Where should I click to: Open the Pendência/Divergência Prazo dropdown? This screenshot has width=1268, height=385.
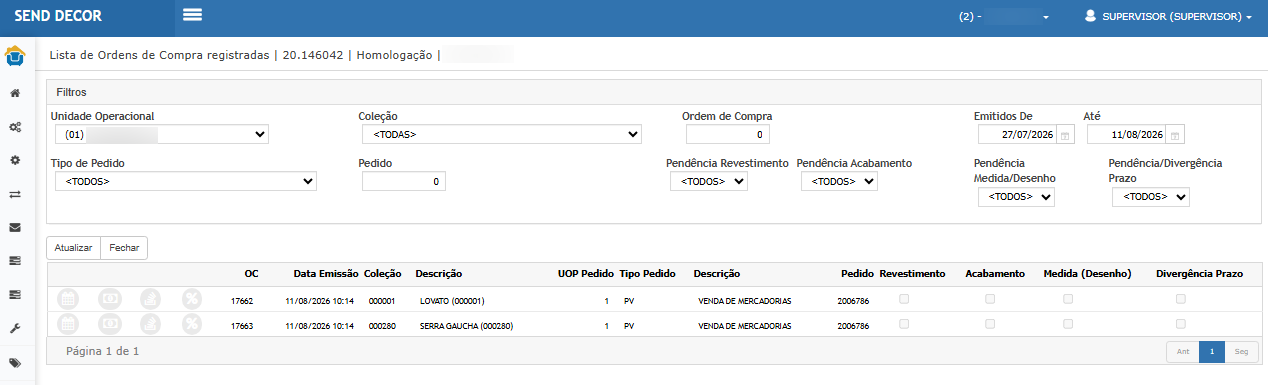(x=1151, y=197)
